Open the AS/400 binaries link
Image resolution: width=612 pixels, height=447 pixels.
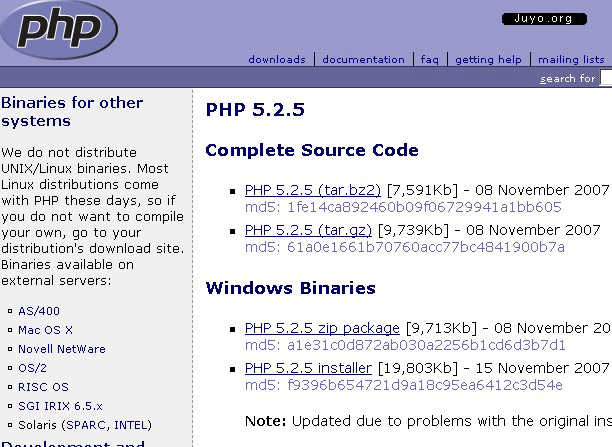pos(39,311)
